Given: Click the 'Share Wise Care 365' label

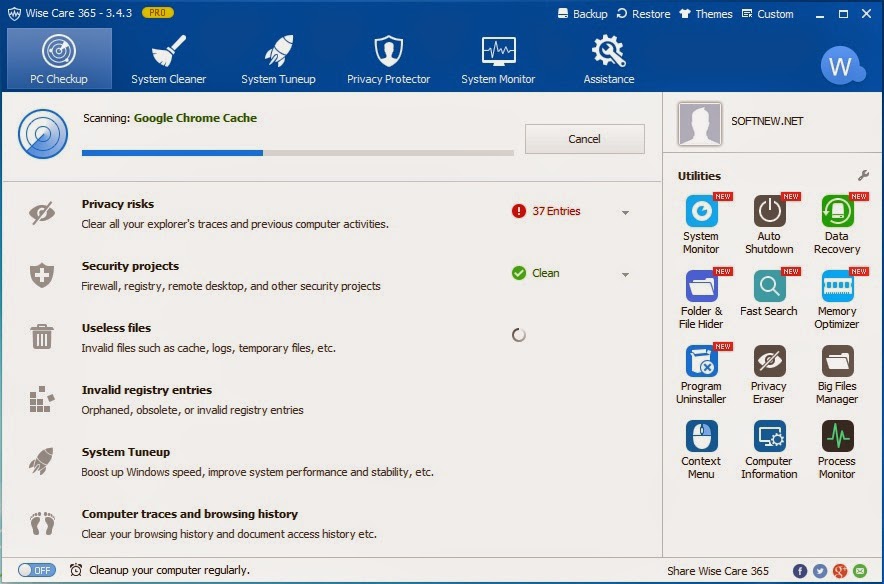Looking at the screenshot, I should pyautogui.click(x=718, y=571).
